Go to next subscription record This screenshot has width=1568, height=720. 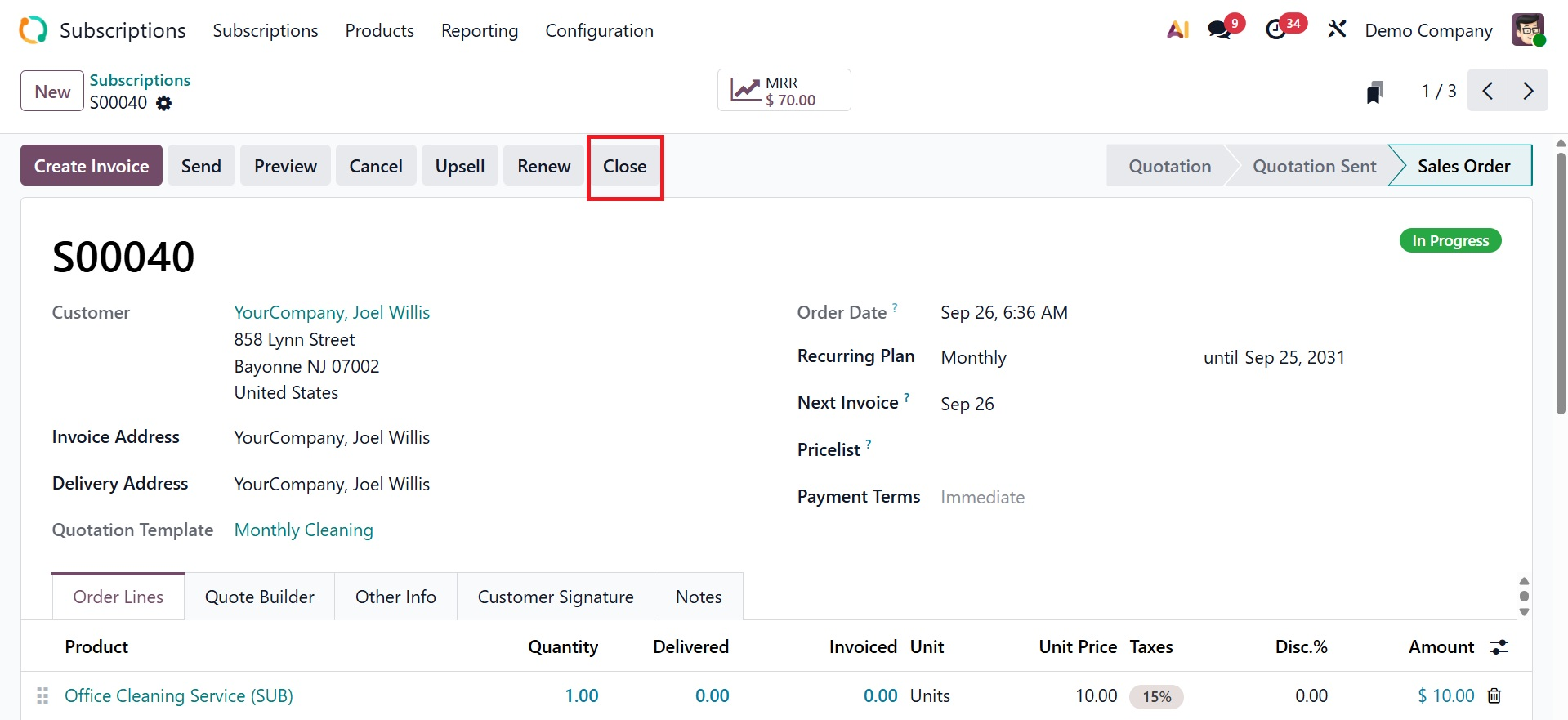(1528, 91)
